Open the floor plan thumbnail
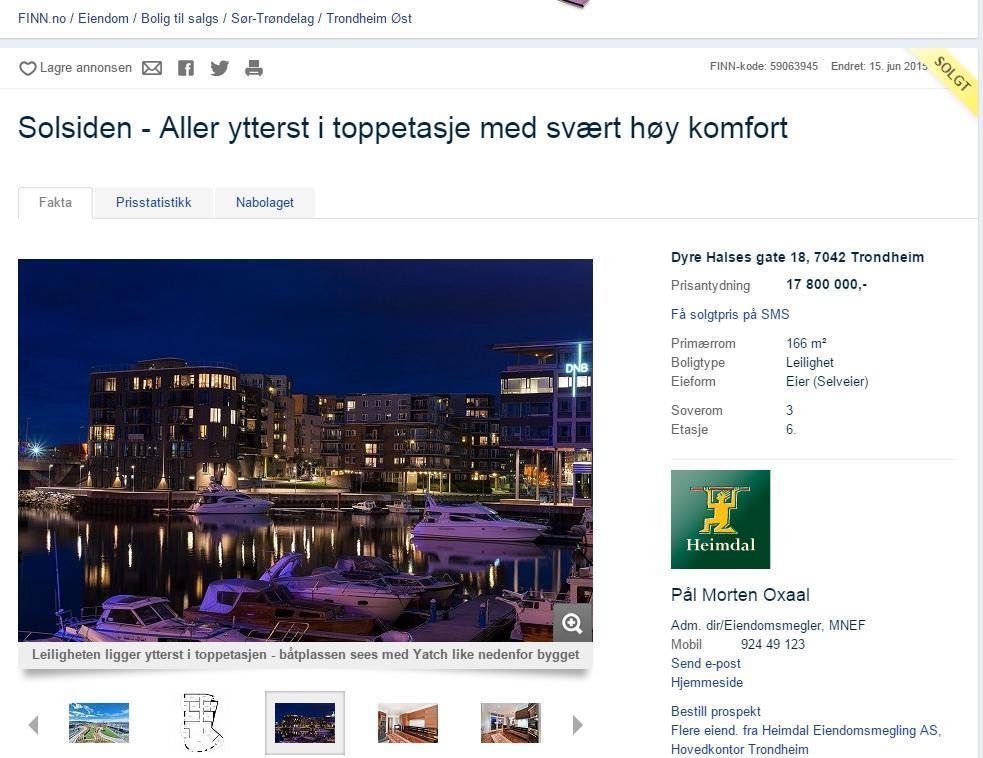This screenshot has width=983, height=758. [x=202, y=723]
